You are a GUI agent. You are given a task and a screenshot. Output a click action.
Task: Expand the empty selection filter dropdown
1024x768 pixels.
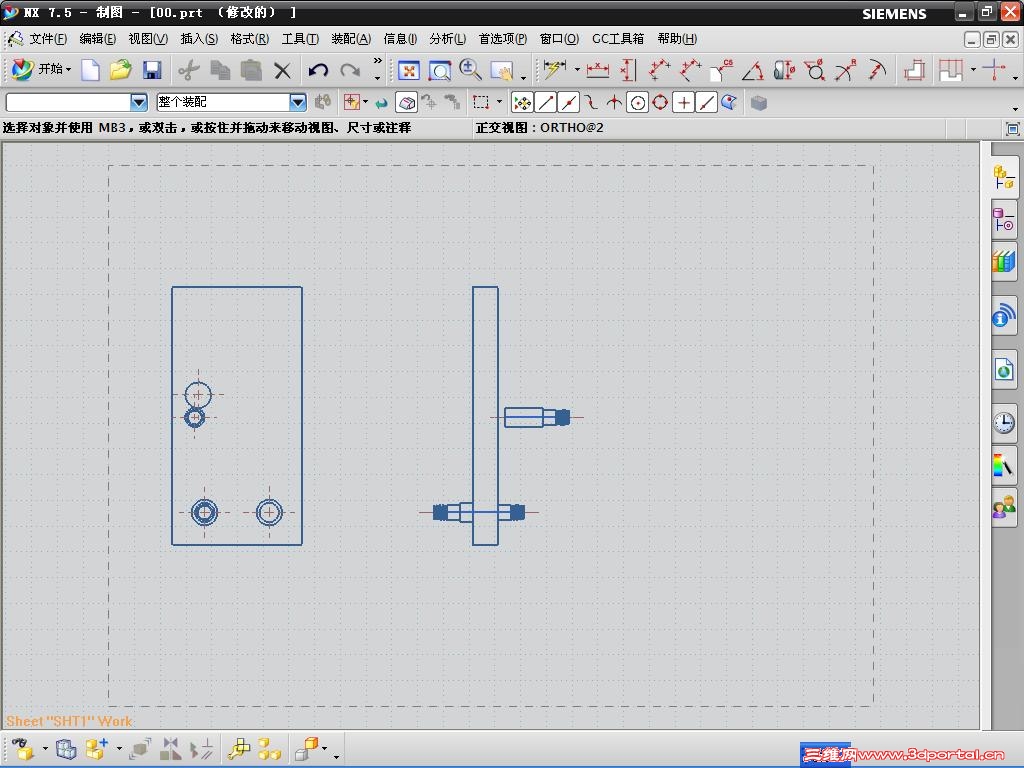coord(138,103)
